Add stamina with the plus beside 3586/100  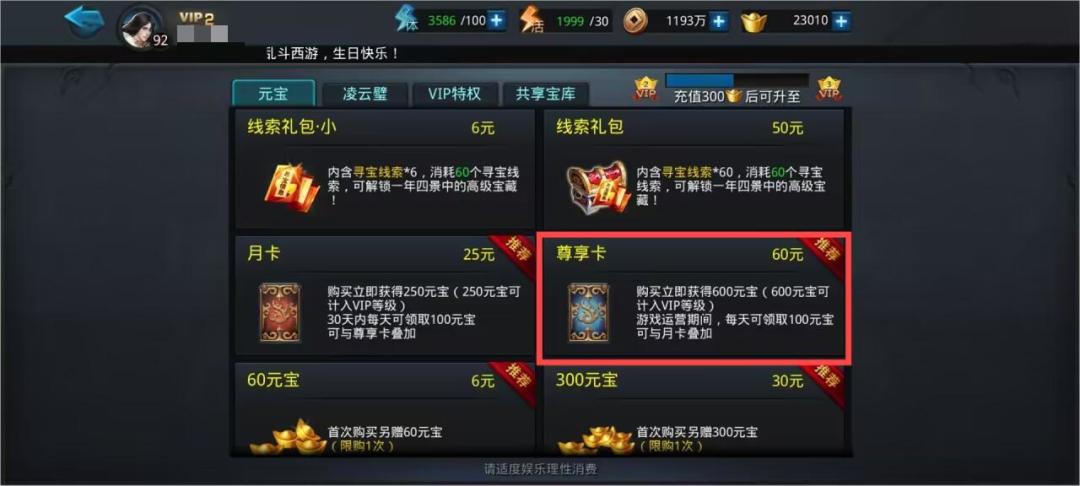pos(496,21)
